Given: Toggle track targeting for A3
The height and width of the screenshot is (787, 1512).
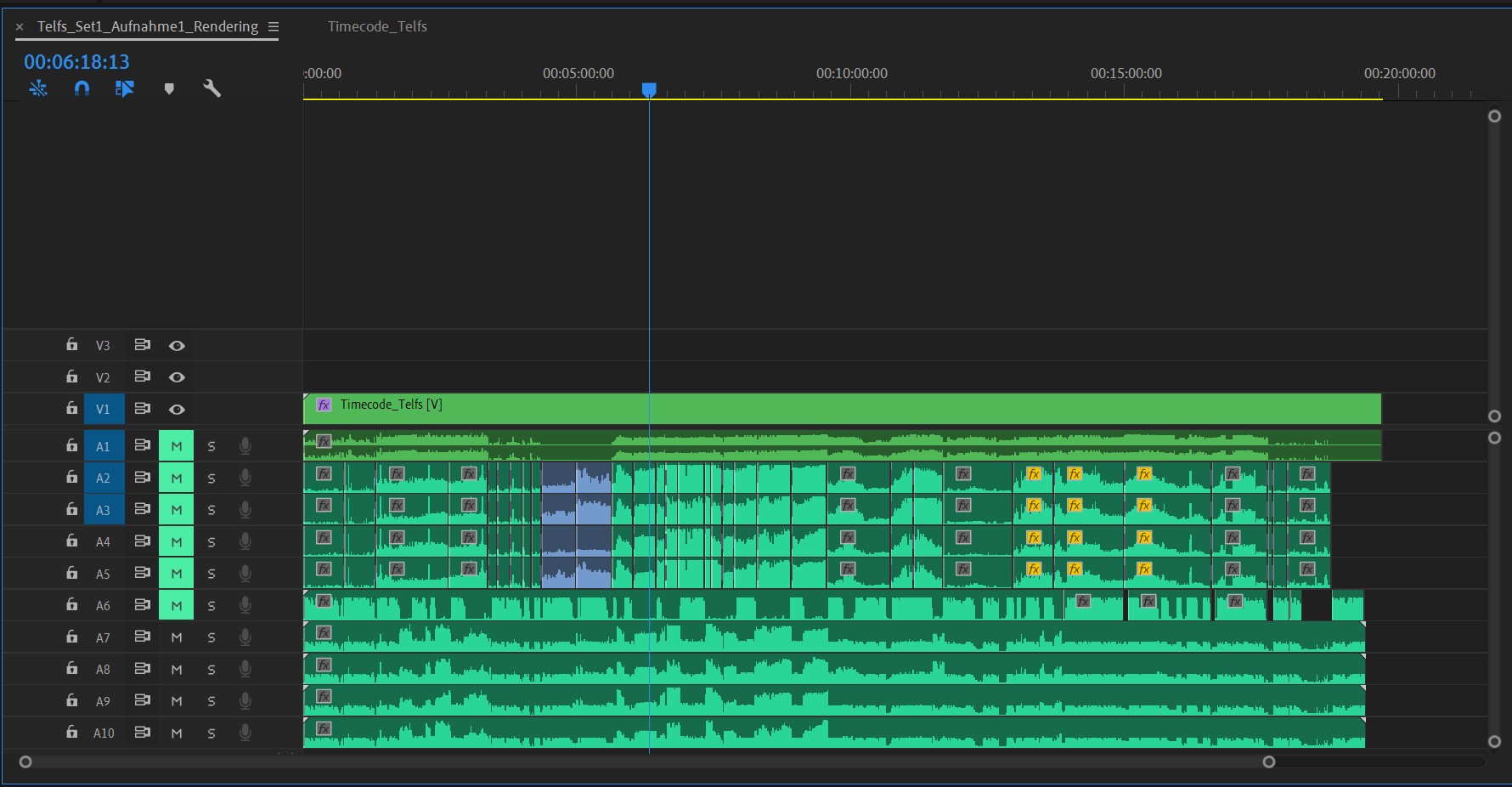Looking at the screenshot, I should pyautogui.click(x=104, y=510).
